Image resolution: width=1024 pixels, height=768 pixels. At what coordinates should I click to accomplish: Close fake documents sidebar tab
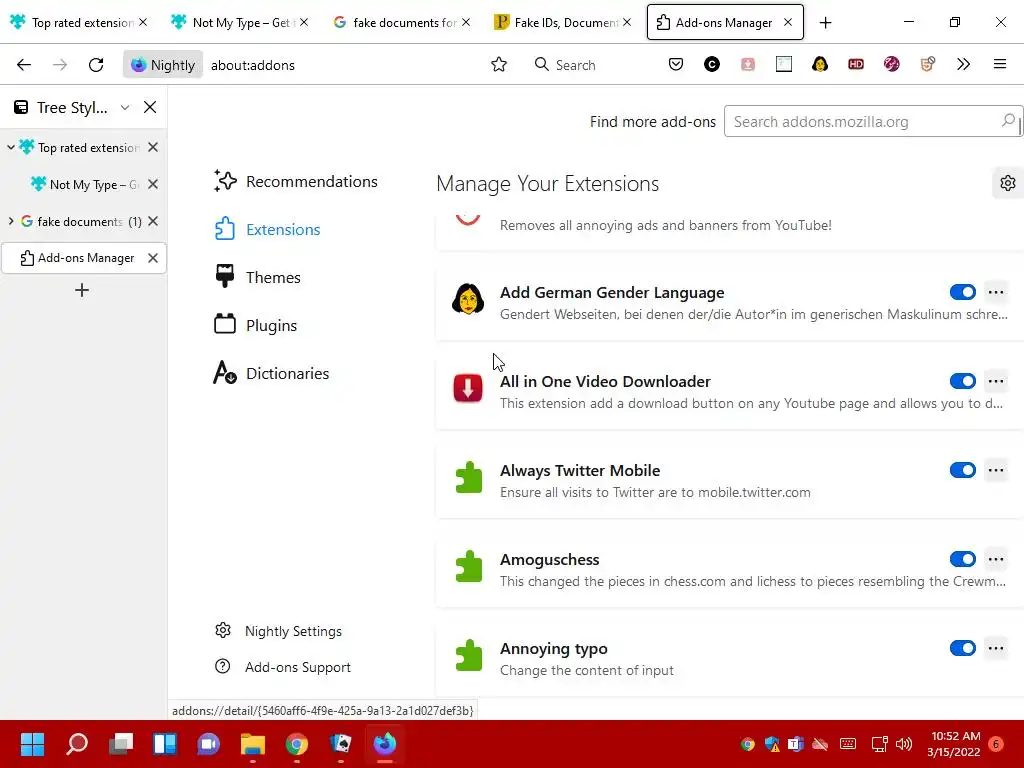point(153,221)
